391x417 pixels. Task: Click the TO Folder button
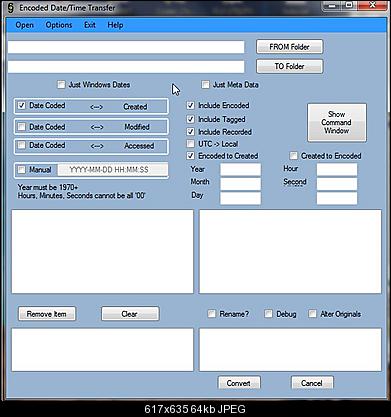click(x=289, y=66)
